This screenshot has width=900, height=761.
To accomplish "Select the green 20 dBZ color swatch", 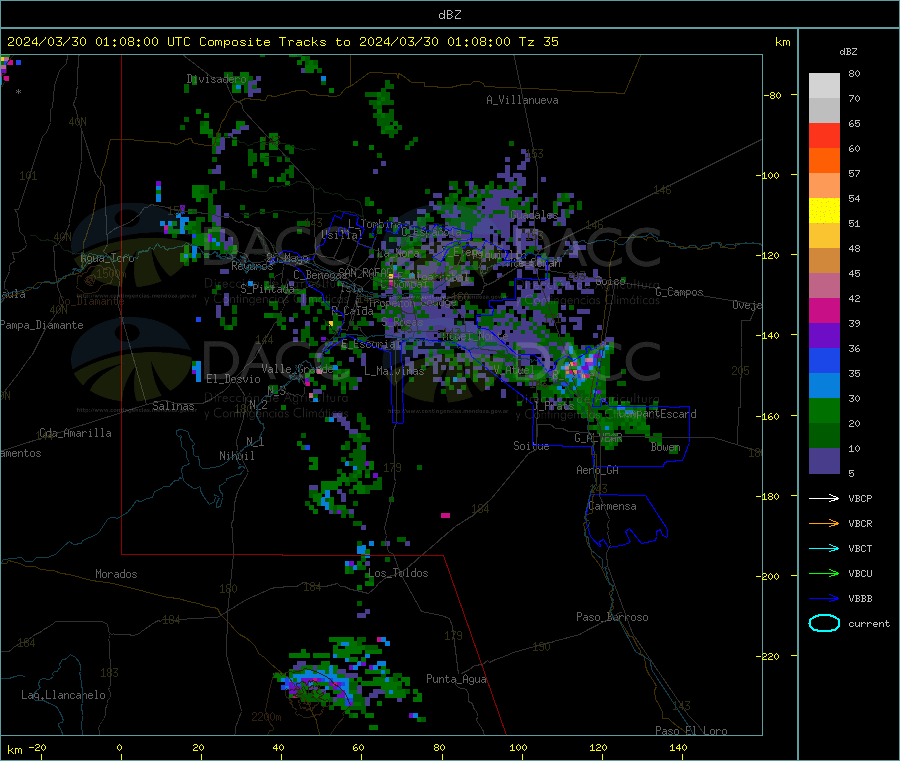I will point(824,410).
